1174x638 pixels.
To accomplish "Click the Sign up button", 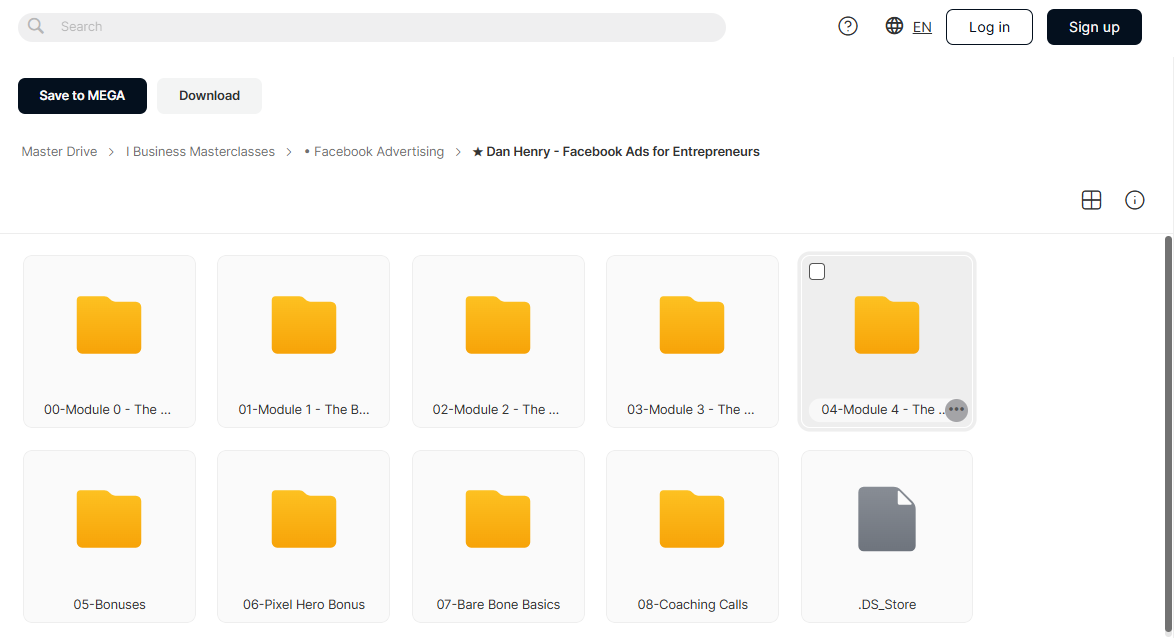I will point(1094,27).
